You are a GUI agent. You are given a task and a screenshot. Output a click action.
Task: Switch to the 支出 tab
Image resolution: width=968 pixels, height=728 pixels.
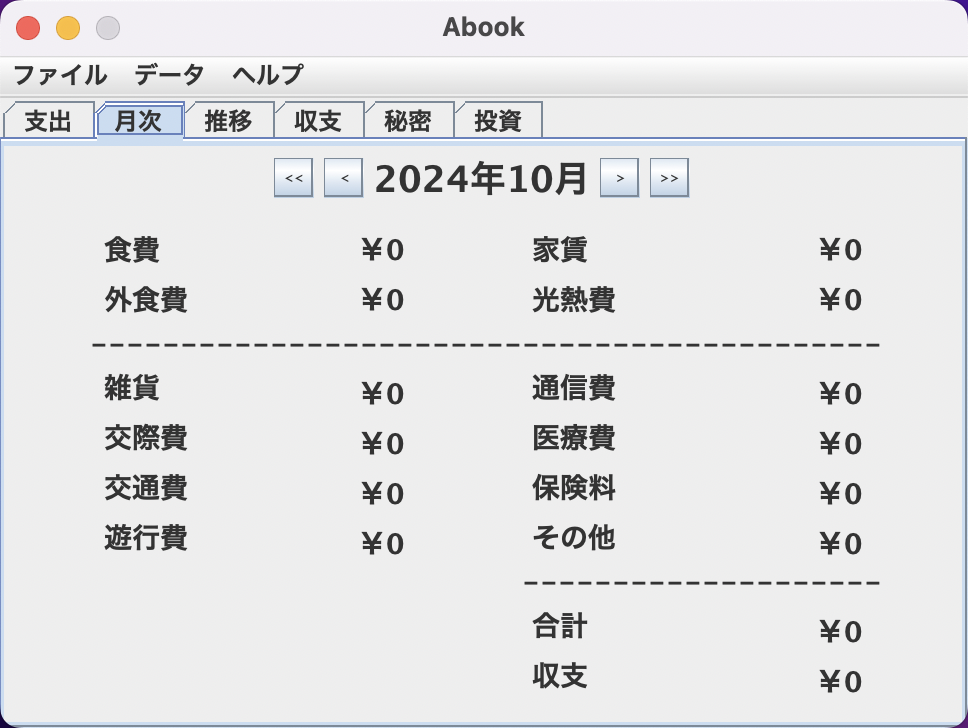coord(49,121)
